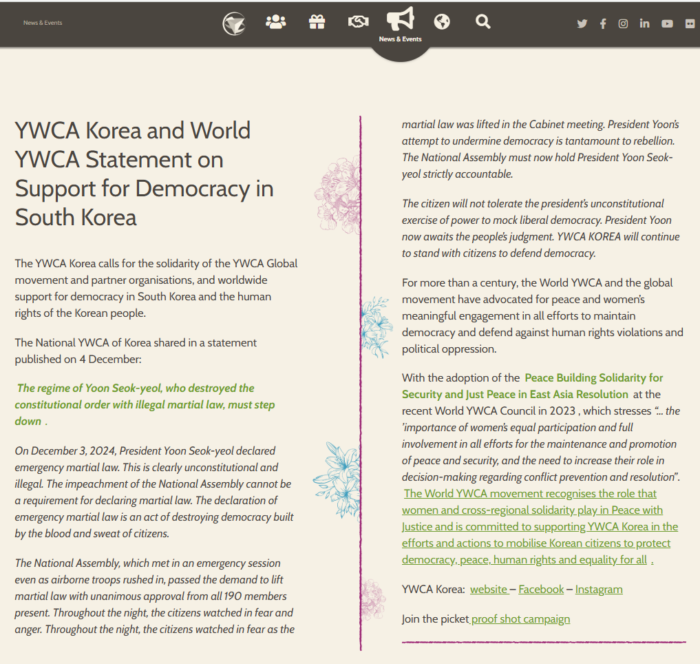The height and width of the screenshot is (664, 700).
Task: Visit the Twitter profile icon
Action: [582, 23]
